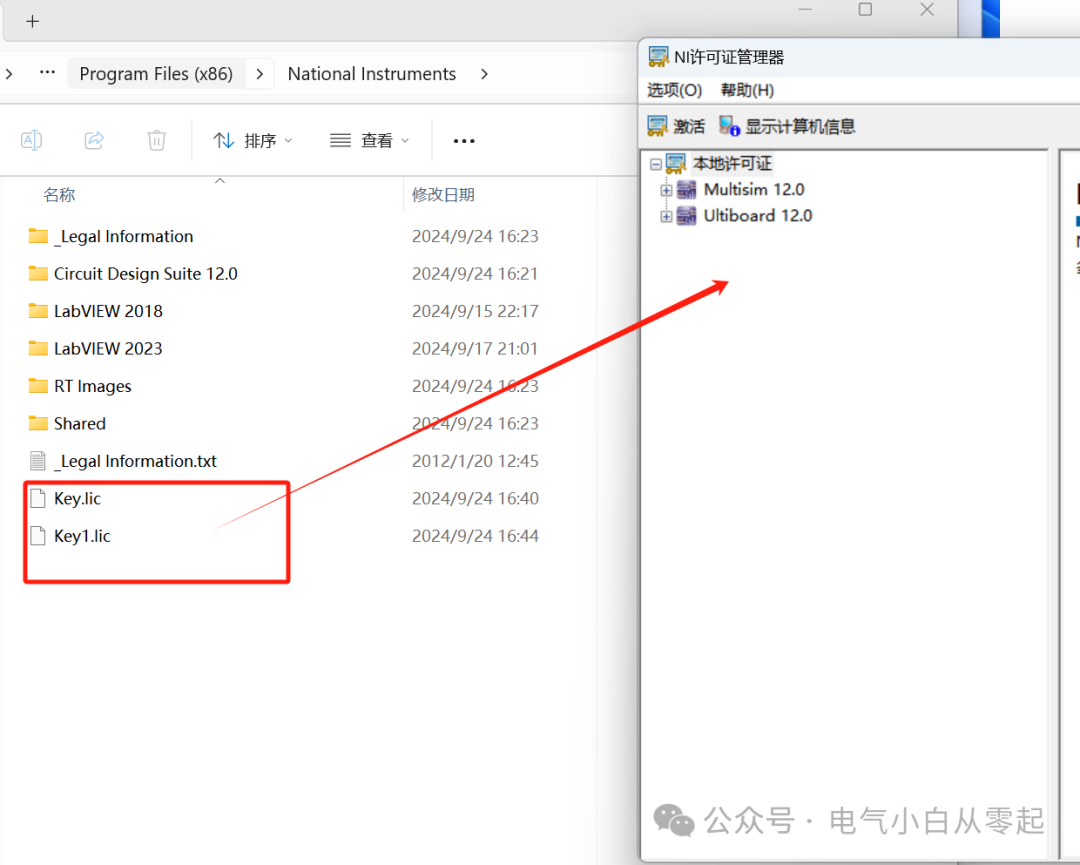Select the _Legal Information folder icon
The width and height of the screenshot is (1080, 865).
point(39,236)
